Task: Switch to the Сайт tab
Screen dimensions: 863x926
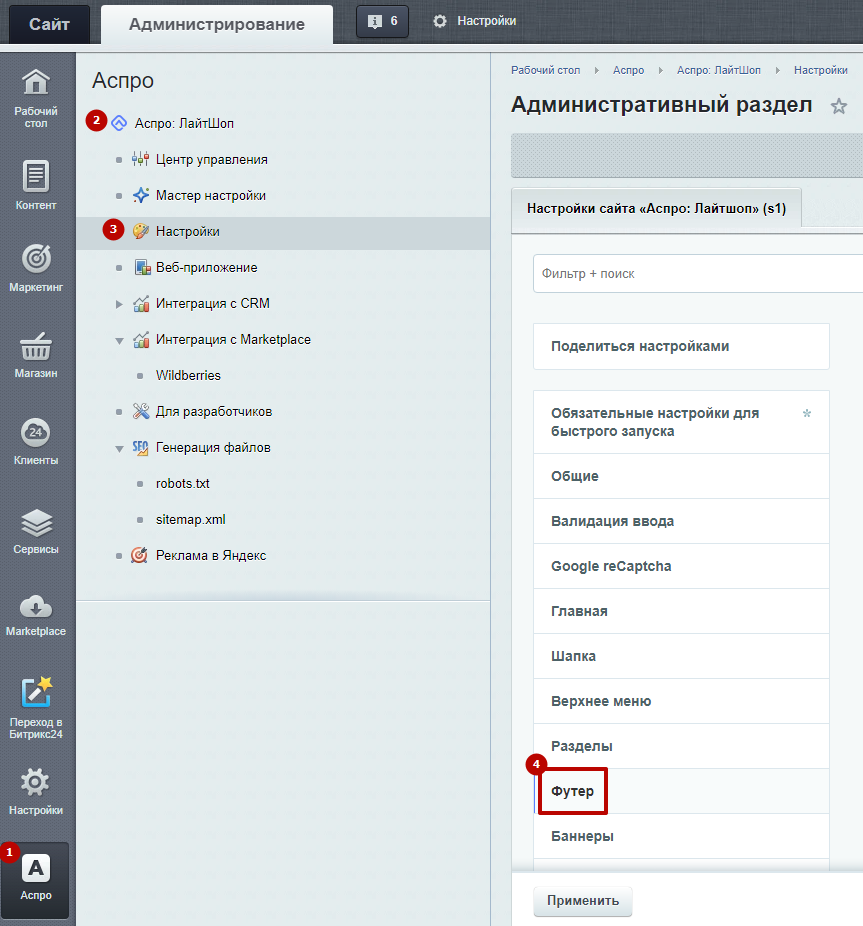Action: click(x=50, y=24)
